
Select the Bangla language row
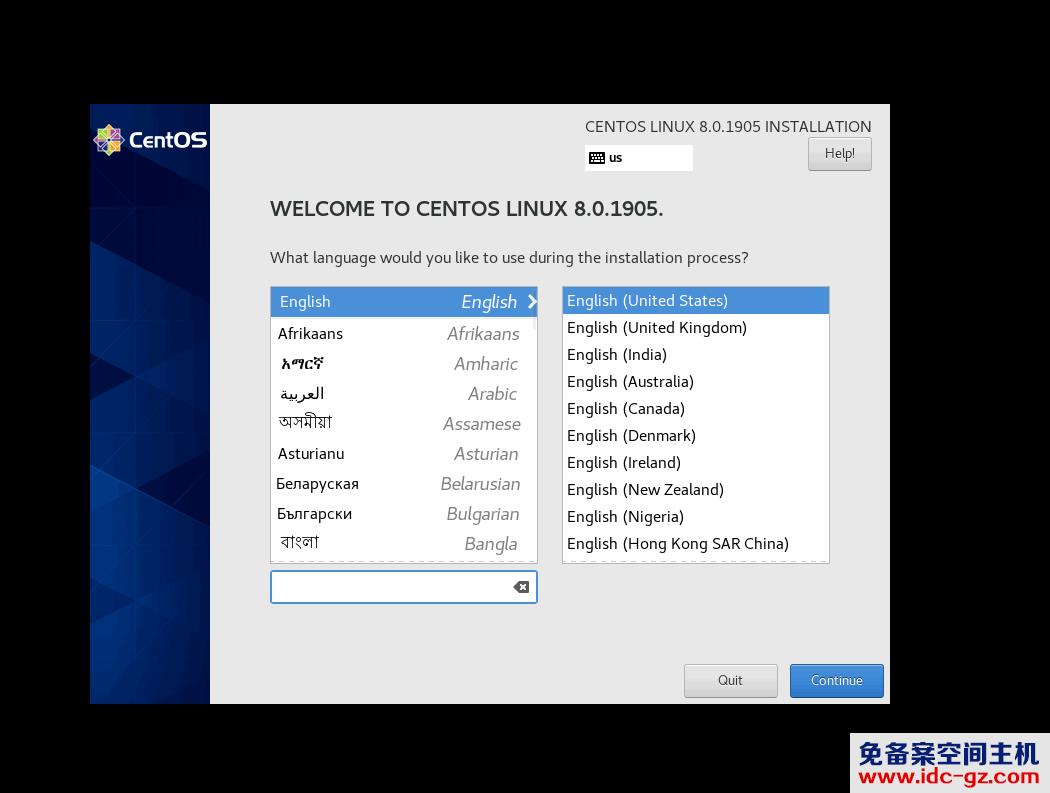(x=404, y=544)
